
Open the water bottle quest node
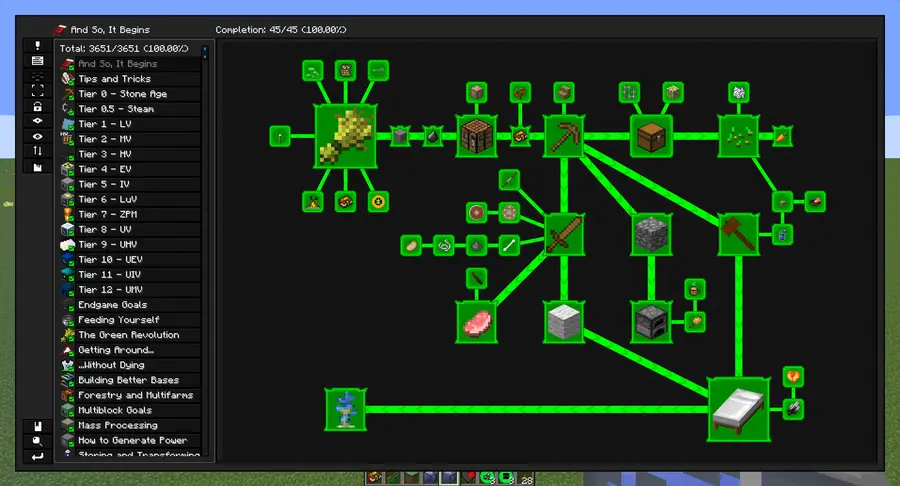782,234
